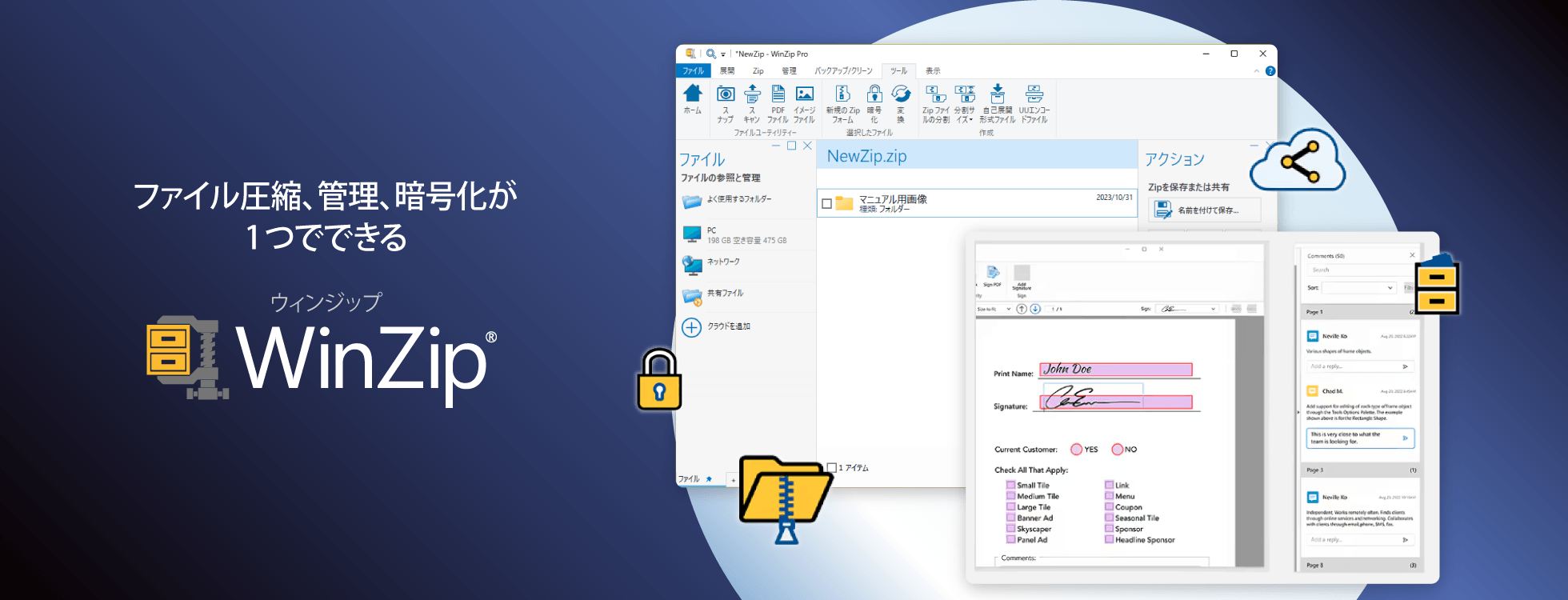Open ネットワーク in the Files pane

723,262
